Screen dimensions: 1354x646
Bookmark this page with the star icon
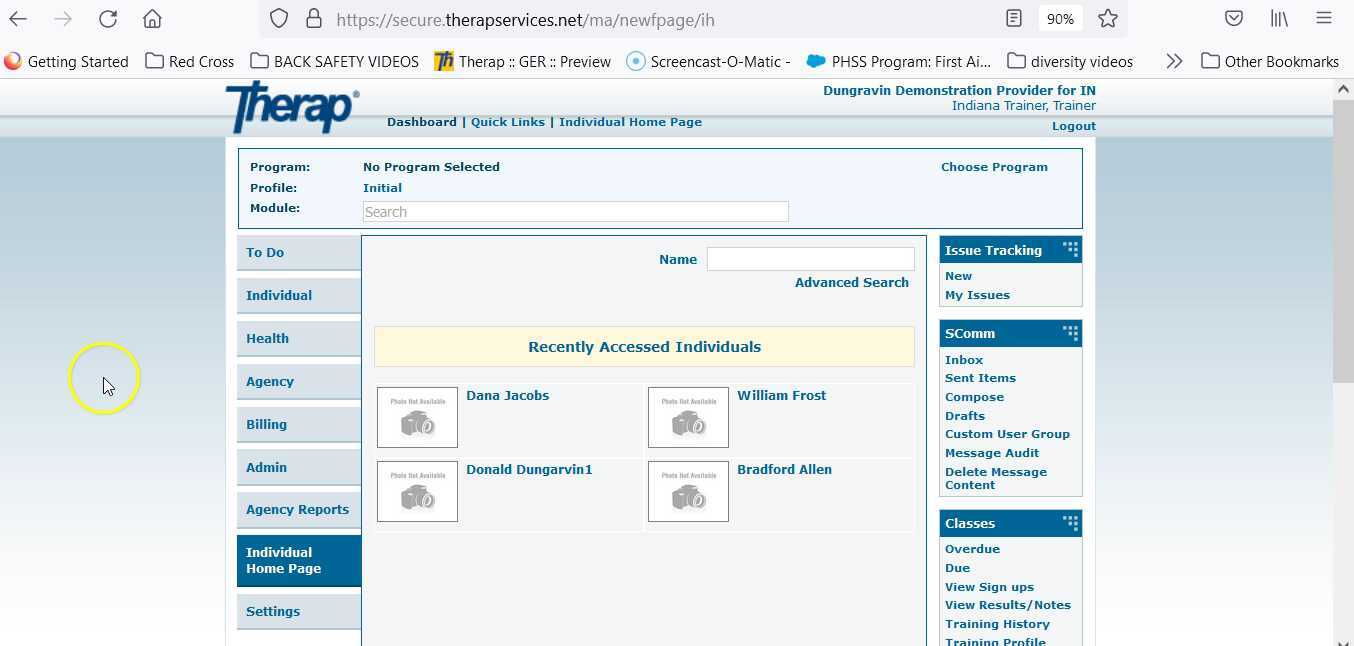pyautogui.click(x=1107, y=18)
